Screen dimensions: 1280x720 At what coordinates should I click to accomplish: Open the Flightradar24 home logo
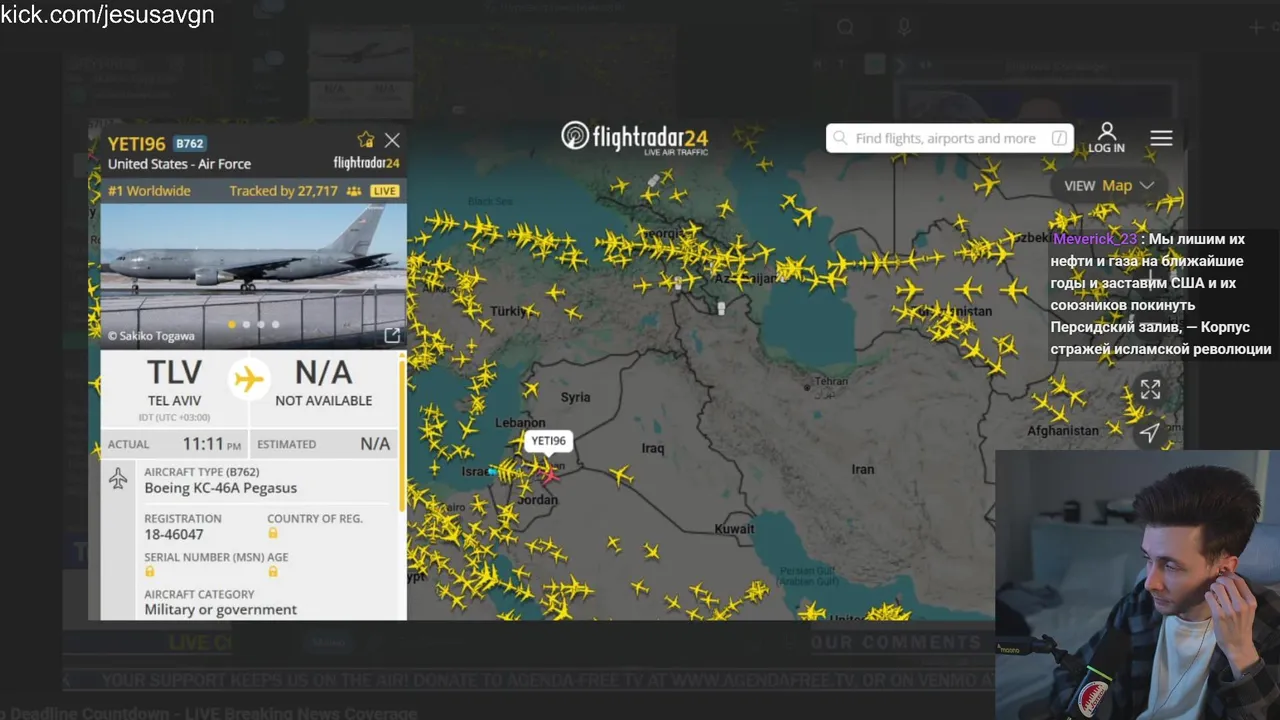point(635,138)
